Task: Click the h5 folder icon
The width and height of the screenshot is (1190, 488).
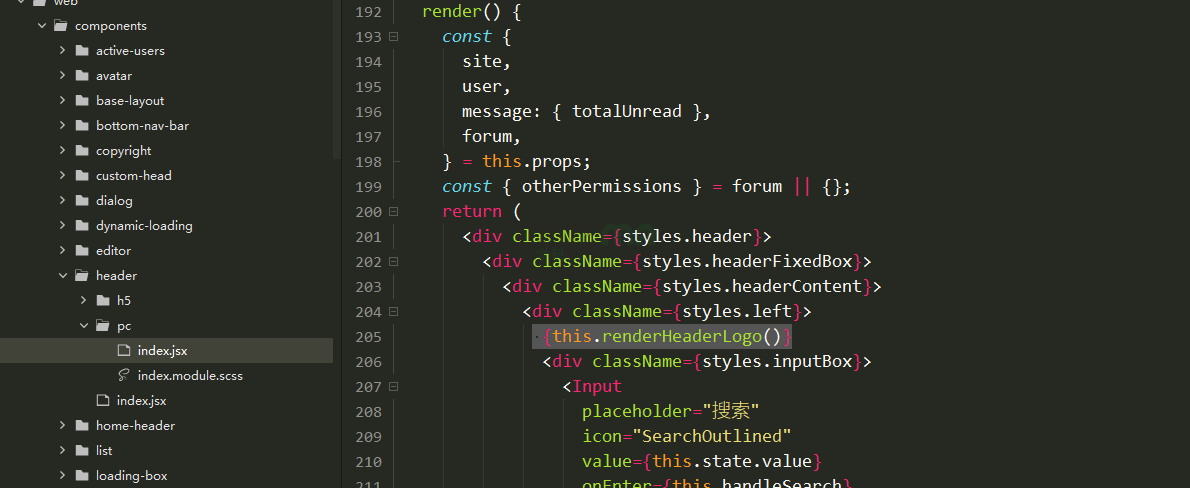Action: 102,301
